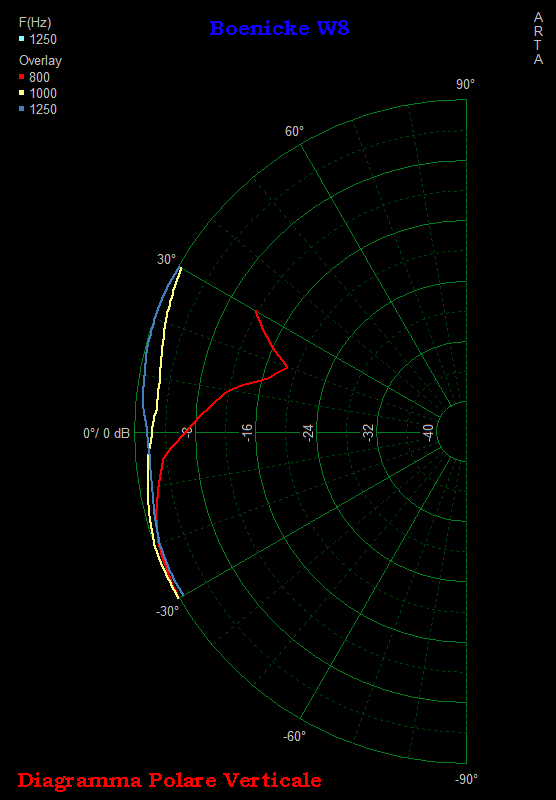Click the red 800 overlay legend marker

pyautogui.click(x=21, y=77)
